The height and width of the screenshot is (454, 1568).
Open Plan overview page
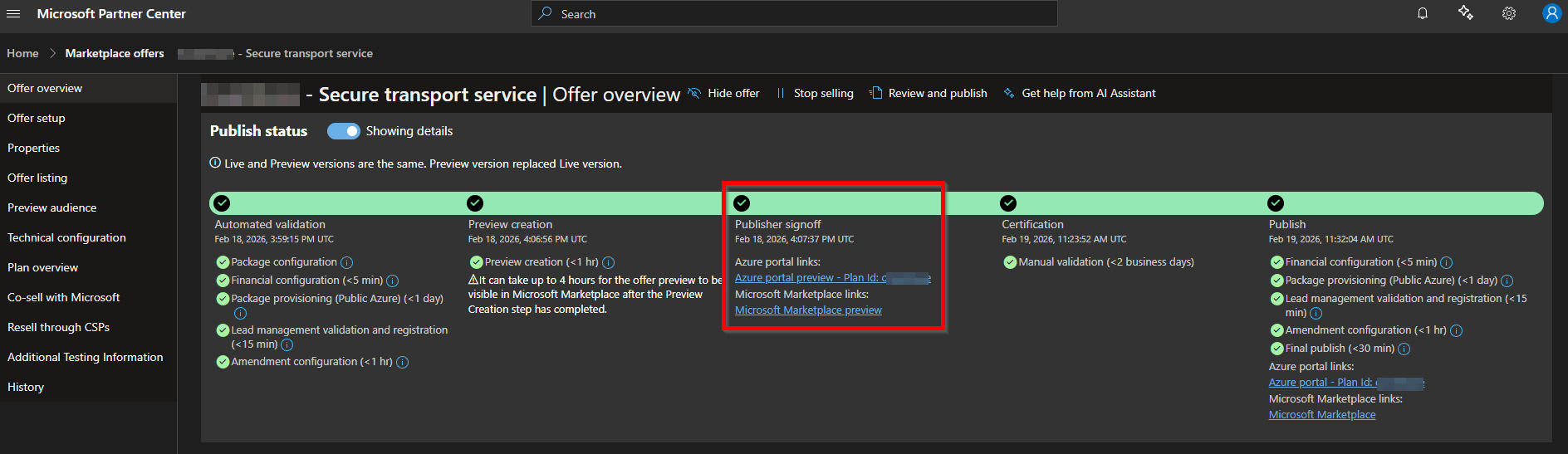coord(88,267)
